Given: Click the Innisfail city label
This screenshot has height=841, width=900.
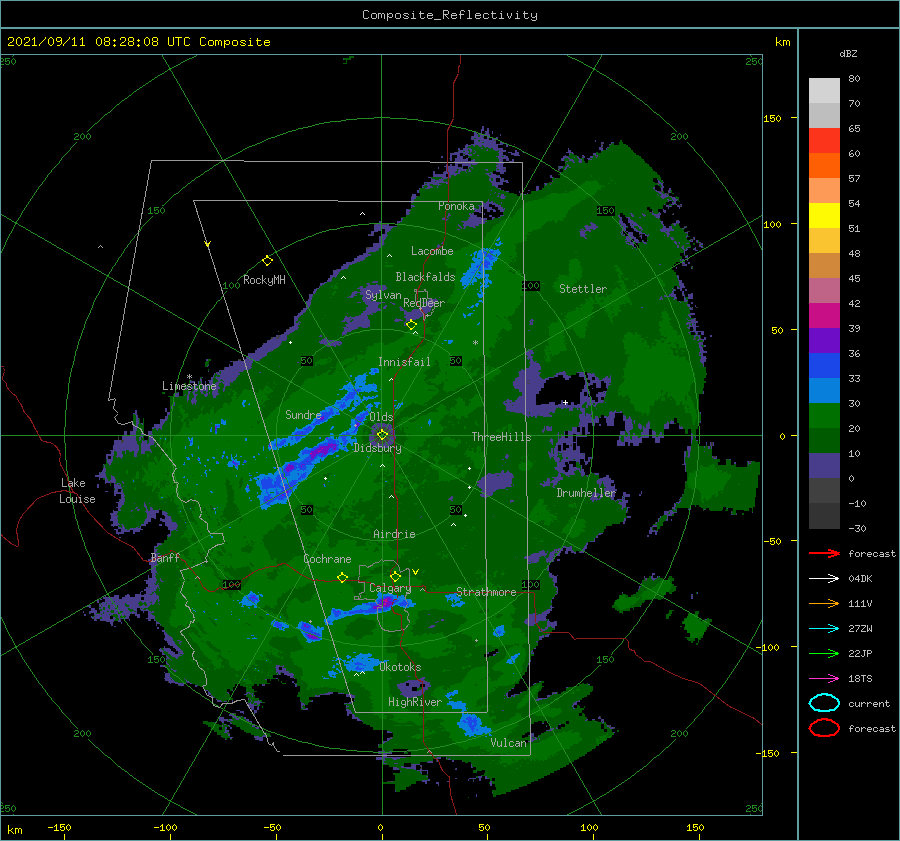Looking at the screenshot, I should pos(404,362).
